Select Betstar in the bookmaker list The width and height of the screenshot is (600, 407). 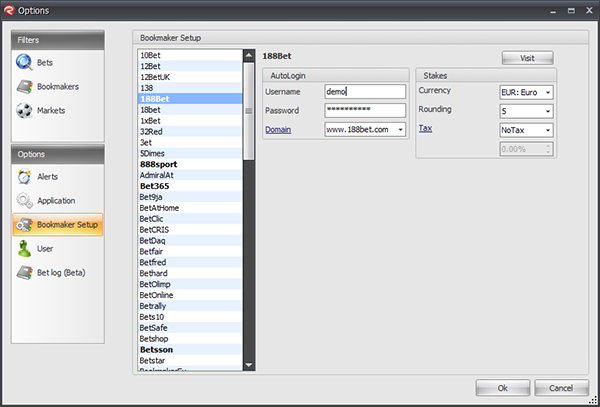click(190, 360)
